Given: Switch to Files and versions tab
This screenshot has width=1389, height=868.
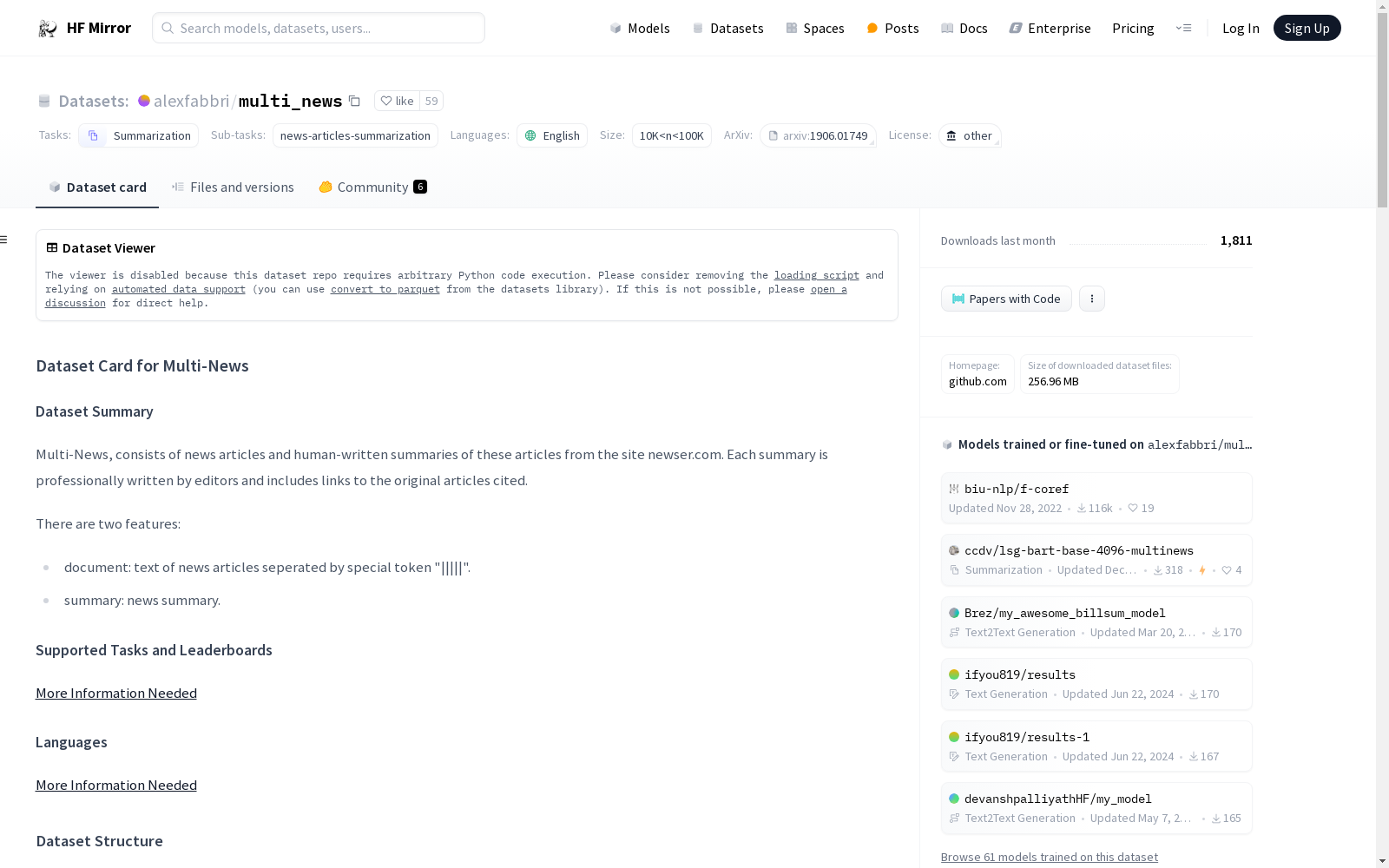Looking at the screenshot, I should point(233,187).
